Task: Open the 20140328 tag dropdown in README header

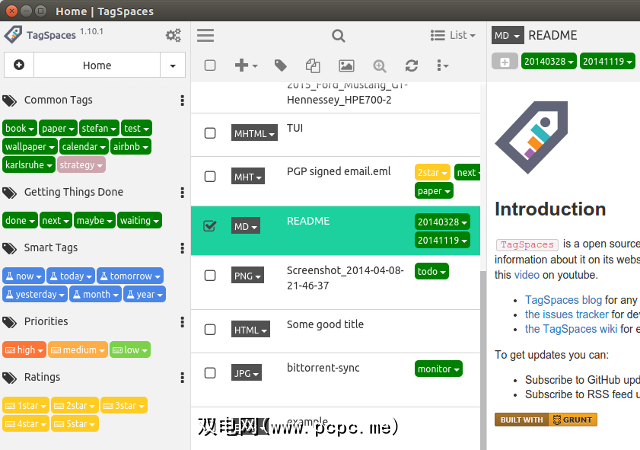Action: (549, 62)
